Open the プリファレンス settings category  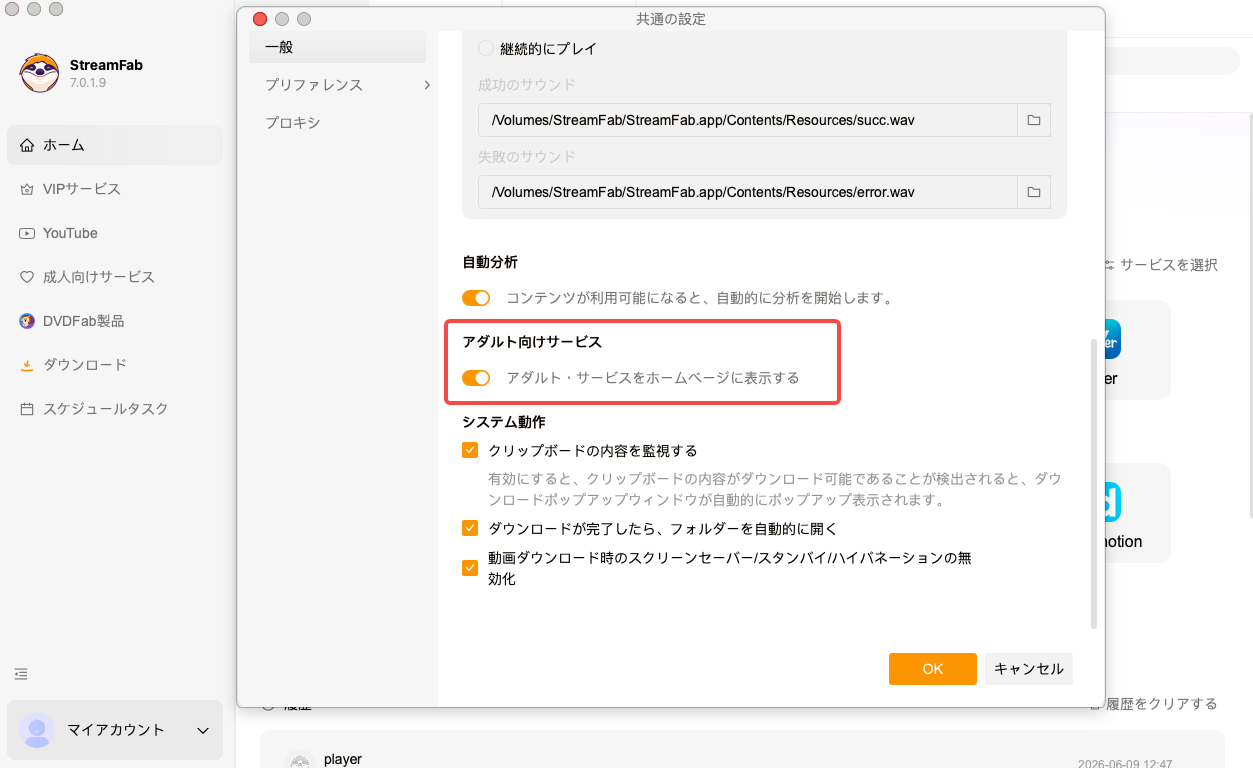pos(337,85)
